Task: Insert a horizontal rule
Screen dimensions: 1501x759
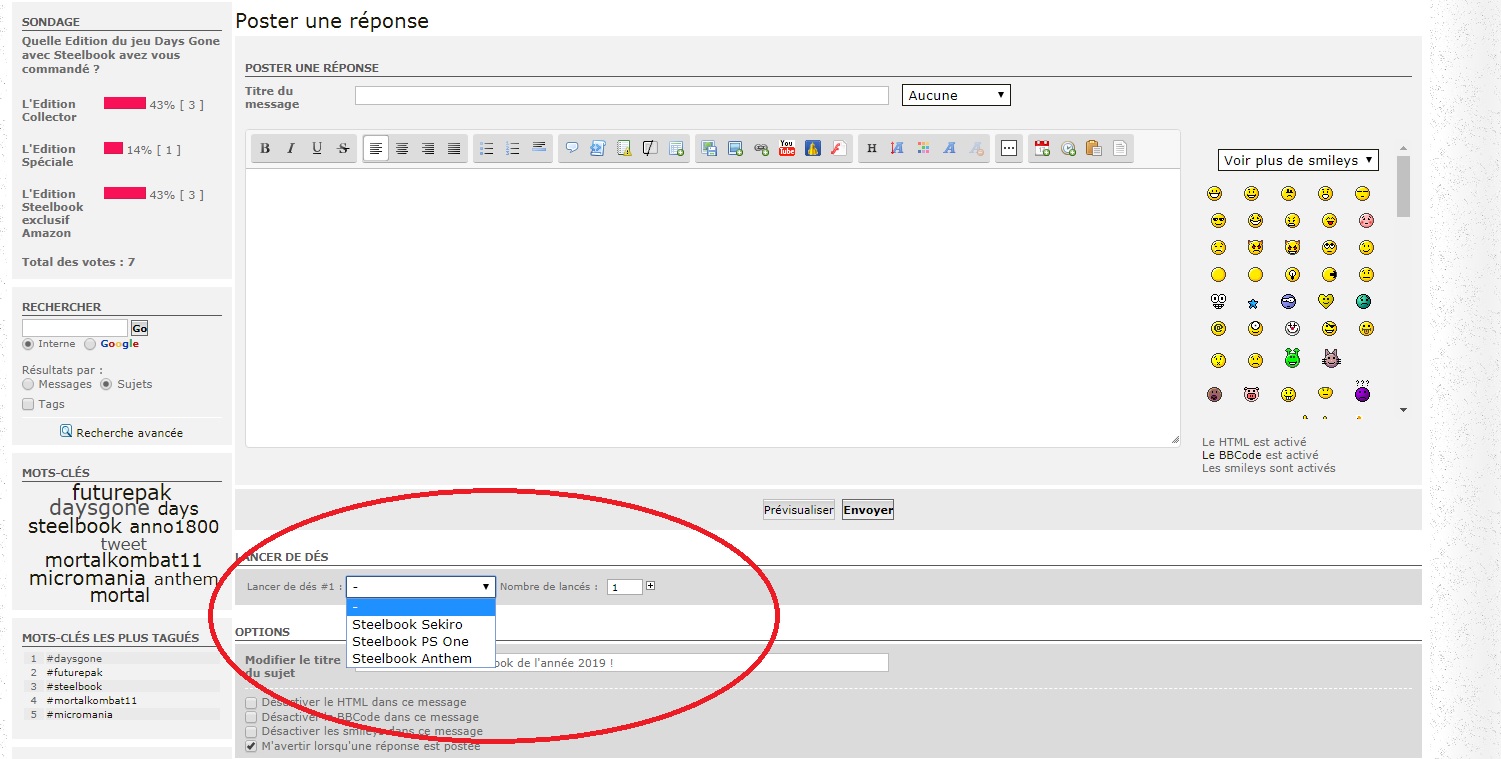Action: [539, 148]
